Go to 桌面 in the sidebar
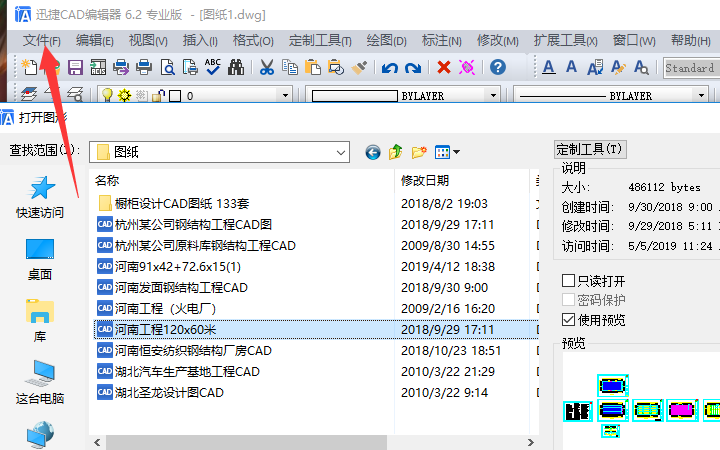Screen dimensions: 720x450 [40, 259]
